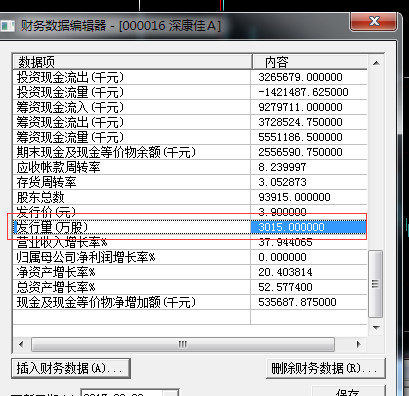Click the 内容 column header
The image size is (409, 396).
(x=310, y=62)
